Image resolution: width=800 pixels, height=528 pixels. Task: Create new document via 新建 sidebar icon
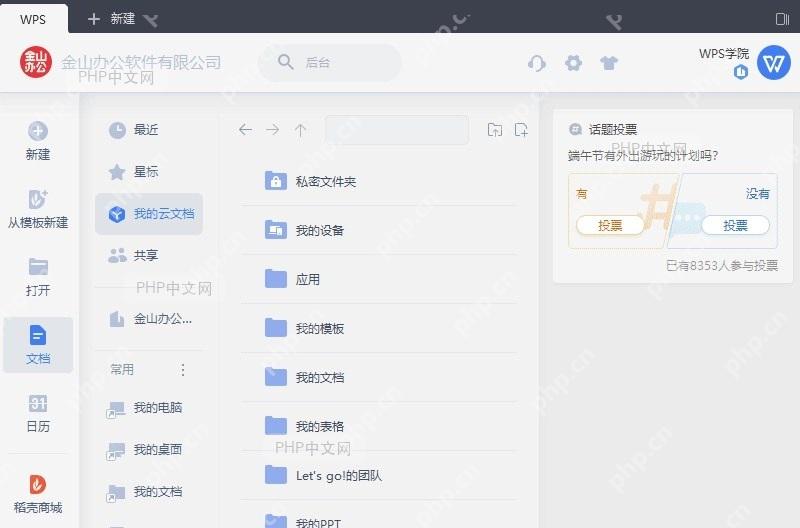point(38,141)
